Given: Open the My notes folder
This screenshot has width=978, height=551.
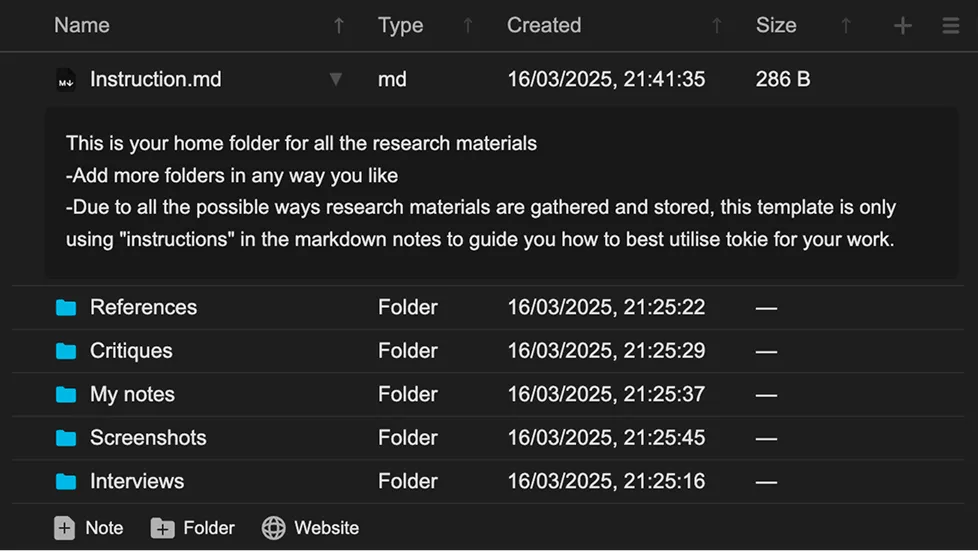Looking at the screenshot, I should coord(132,394).
